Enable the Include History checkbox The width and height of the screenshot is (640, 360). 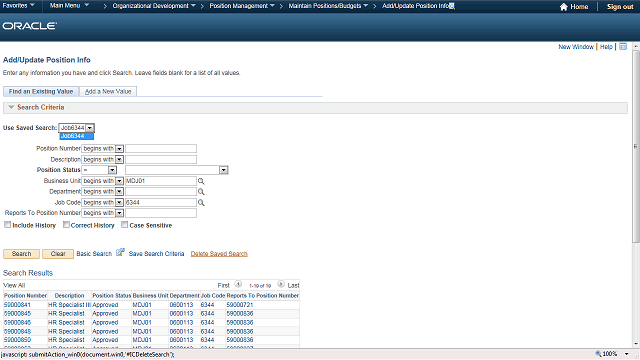pyautogui.click(x=7, y=224)
